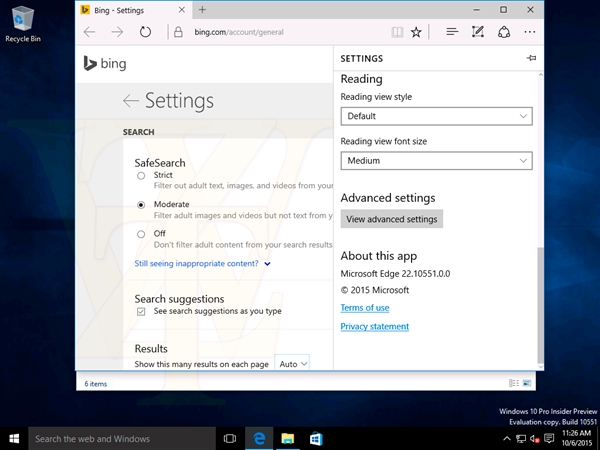
Task: Open Reading view style dropdown
Action: click(x=436, y=116)
